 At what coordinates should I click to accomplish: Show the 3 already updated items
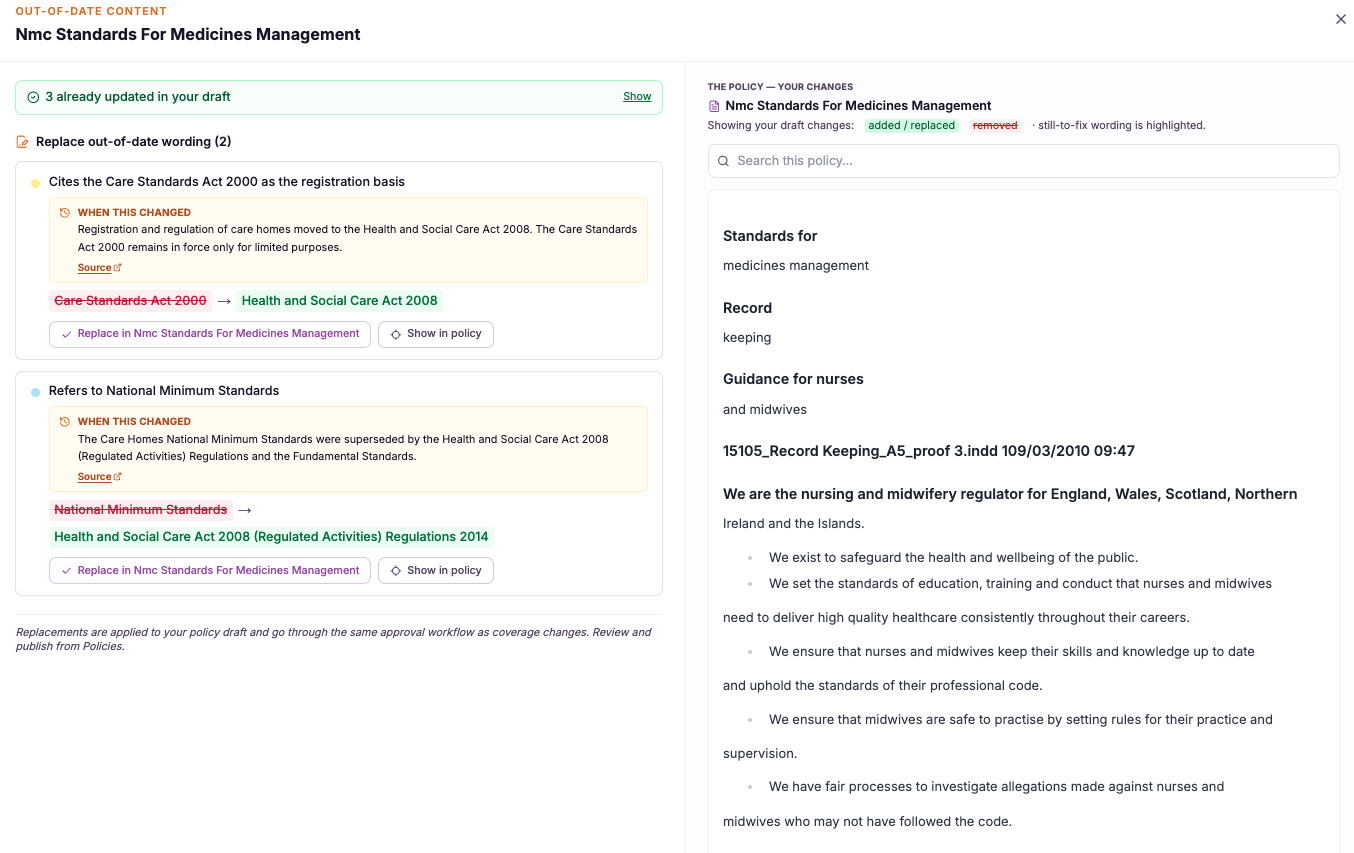pos(637,97)
